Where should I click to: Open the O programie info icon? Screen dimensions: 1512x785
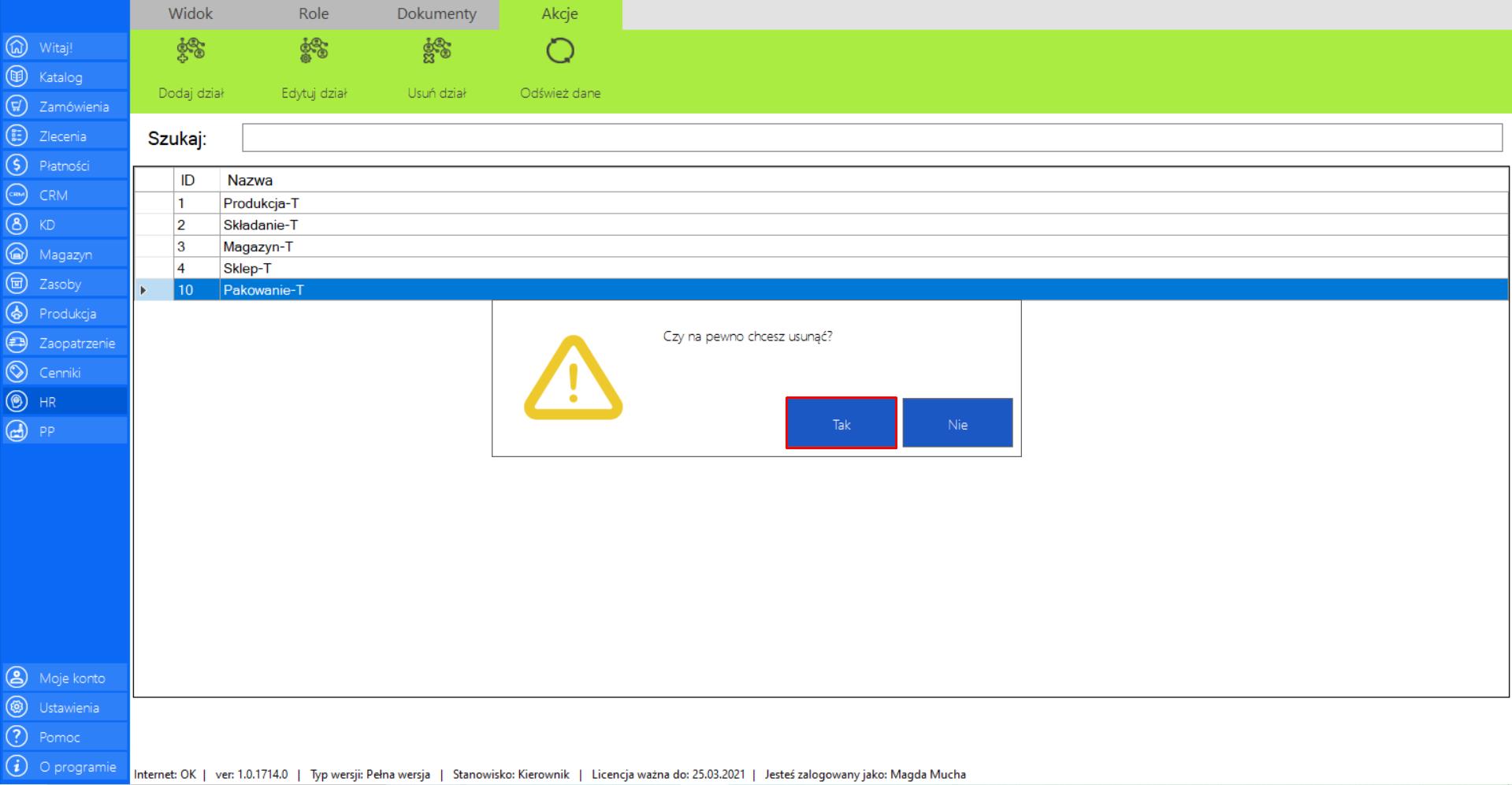click(17, 766)
